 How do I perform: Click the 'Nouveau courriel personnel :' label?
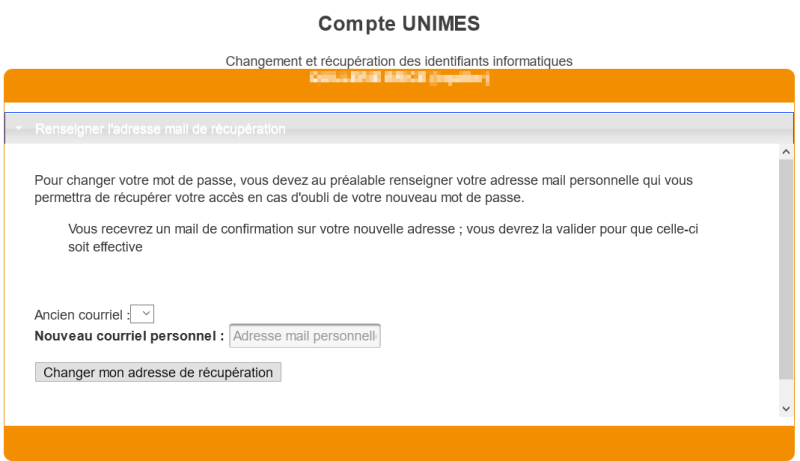129,336
